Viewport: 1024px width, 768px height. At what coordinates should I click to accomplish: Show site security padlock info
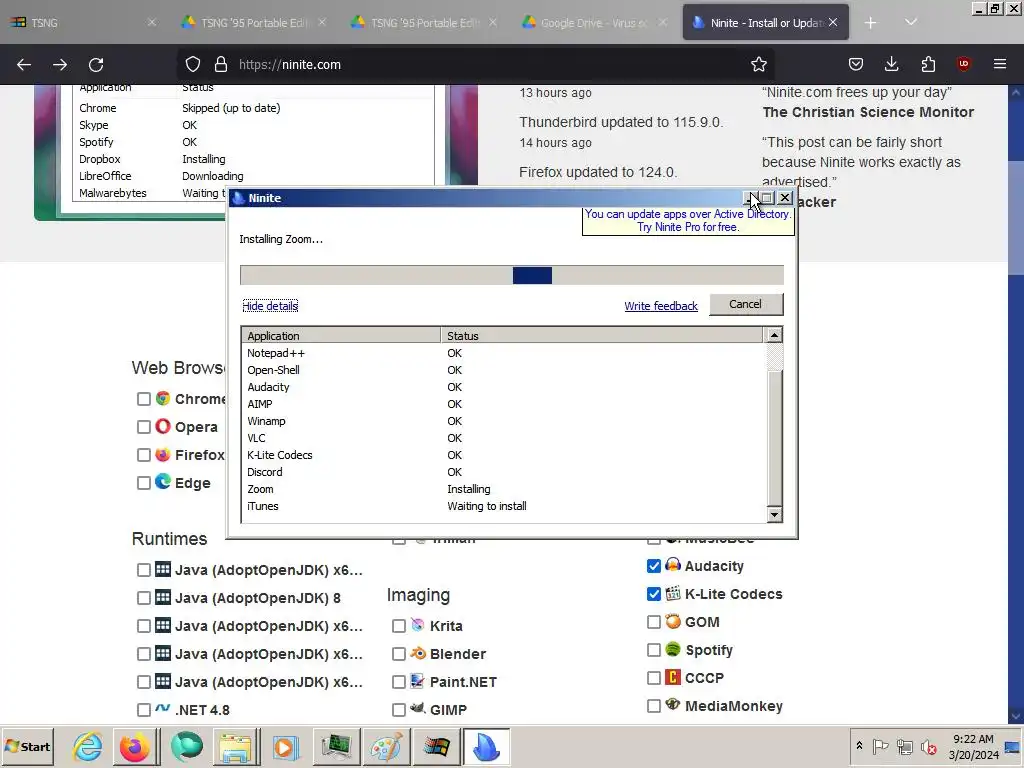tap(221, 65)
